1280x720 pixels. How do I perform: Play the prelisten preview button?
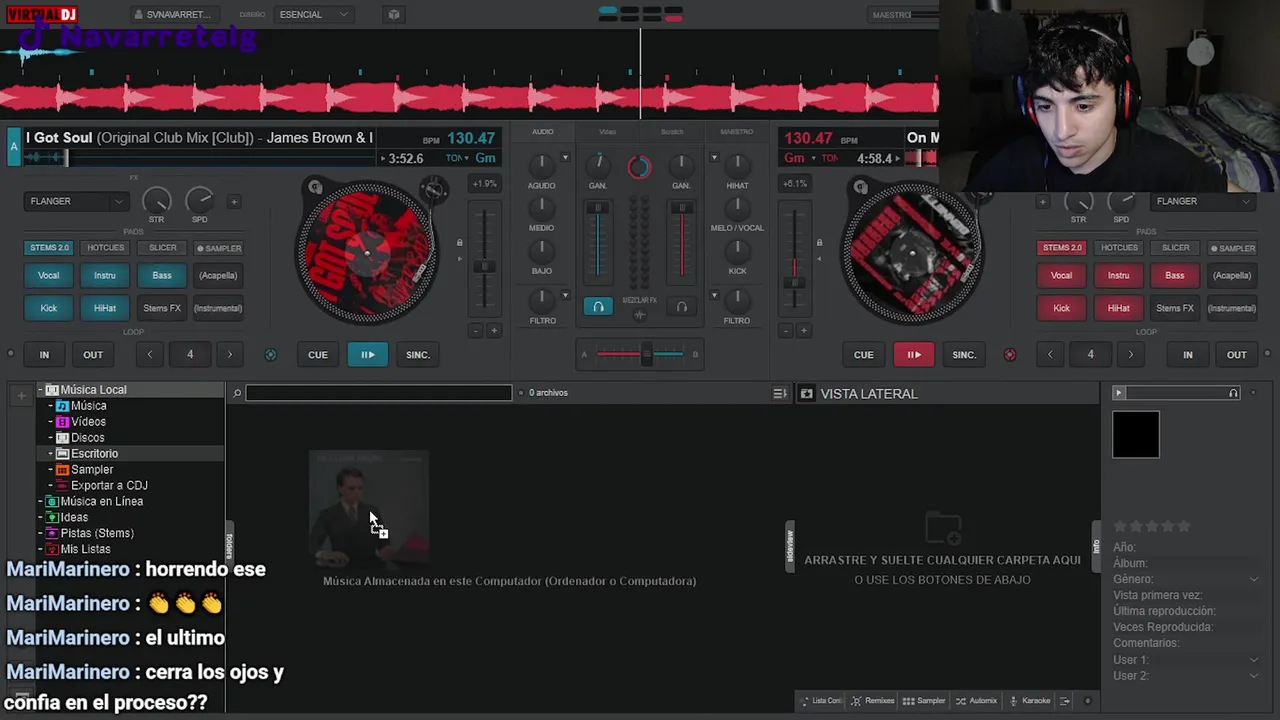pos(1119,393)
